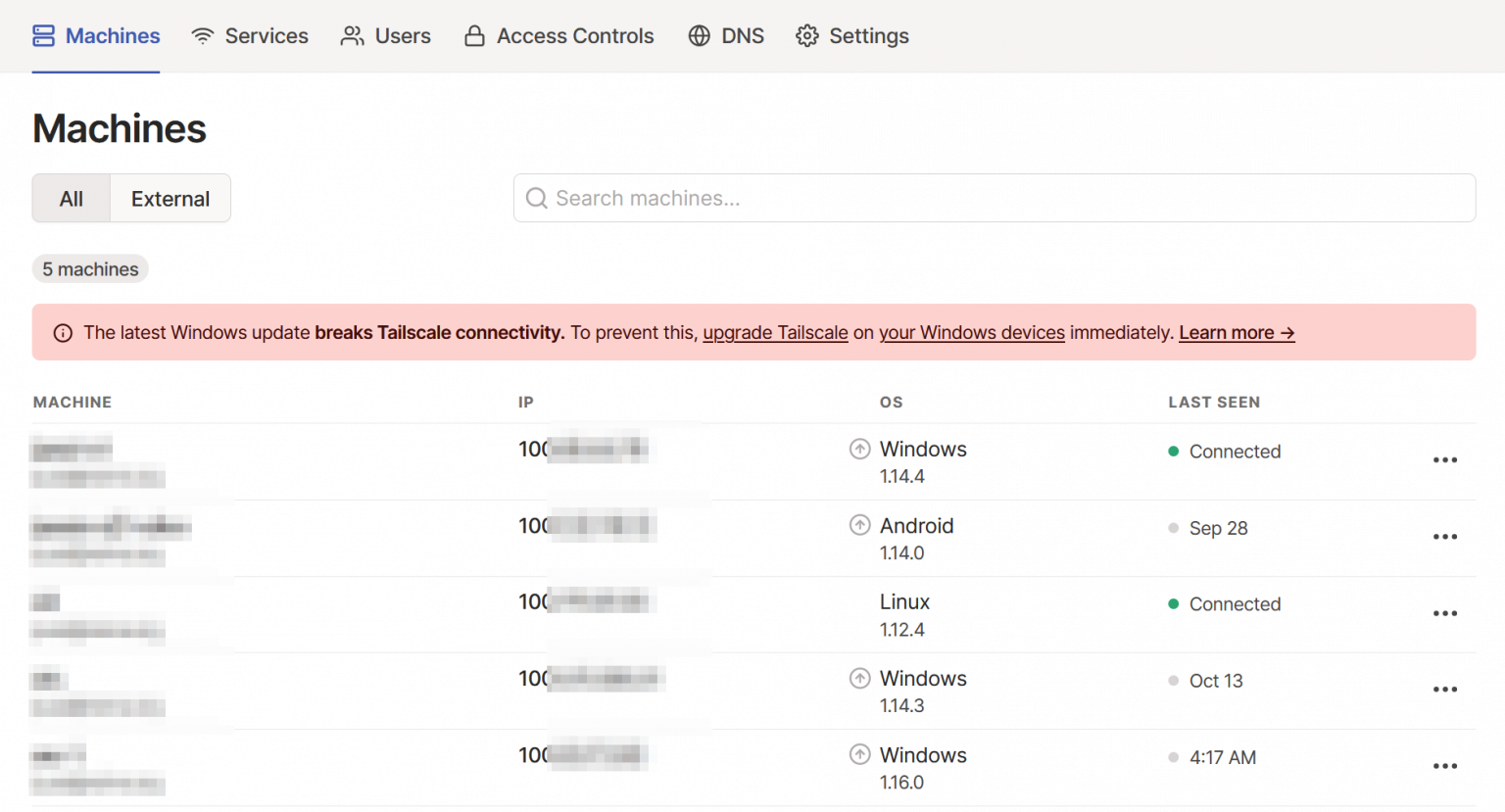Click the info icon in the red alert banner
This screenshot has width=1505, height=812.
pos(63,333)
